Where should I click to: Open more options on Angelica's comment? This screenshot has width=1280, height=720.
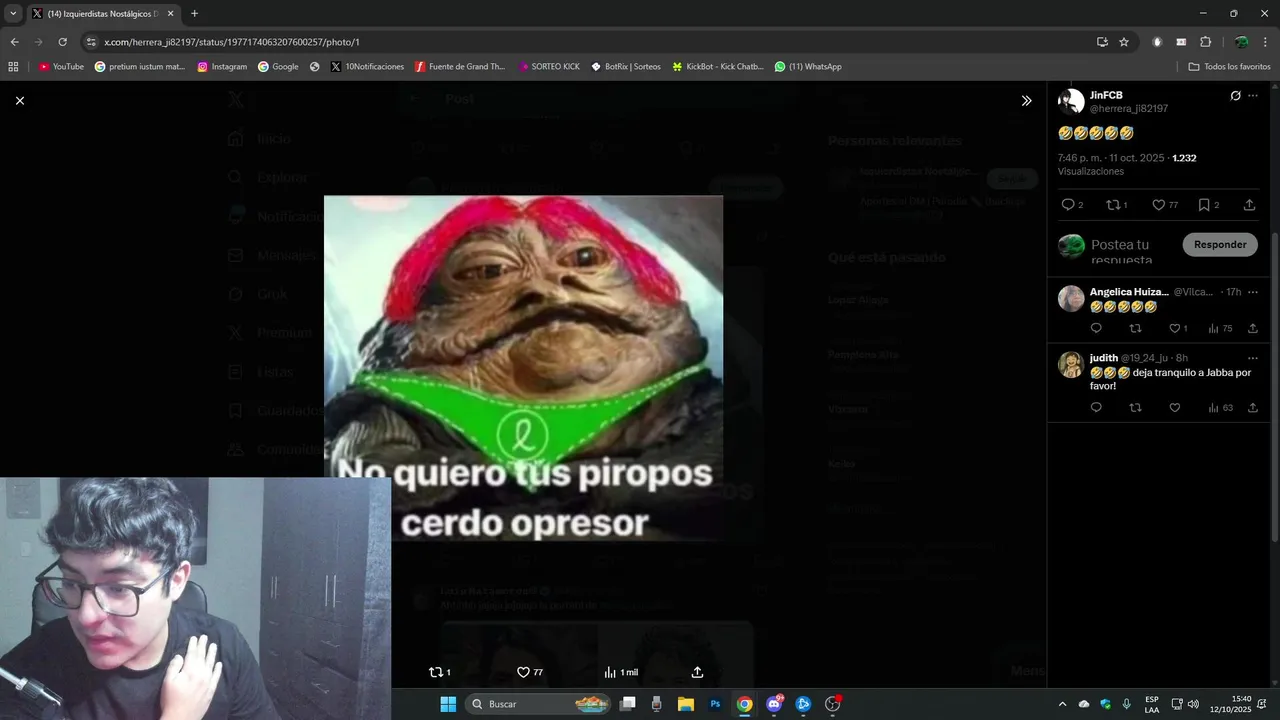click(x=1253, y=292)
